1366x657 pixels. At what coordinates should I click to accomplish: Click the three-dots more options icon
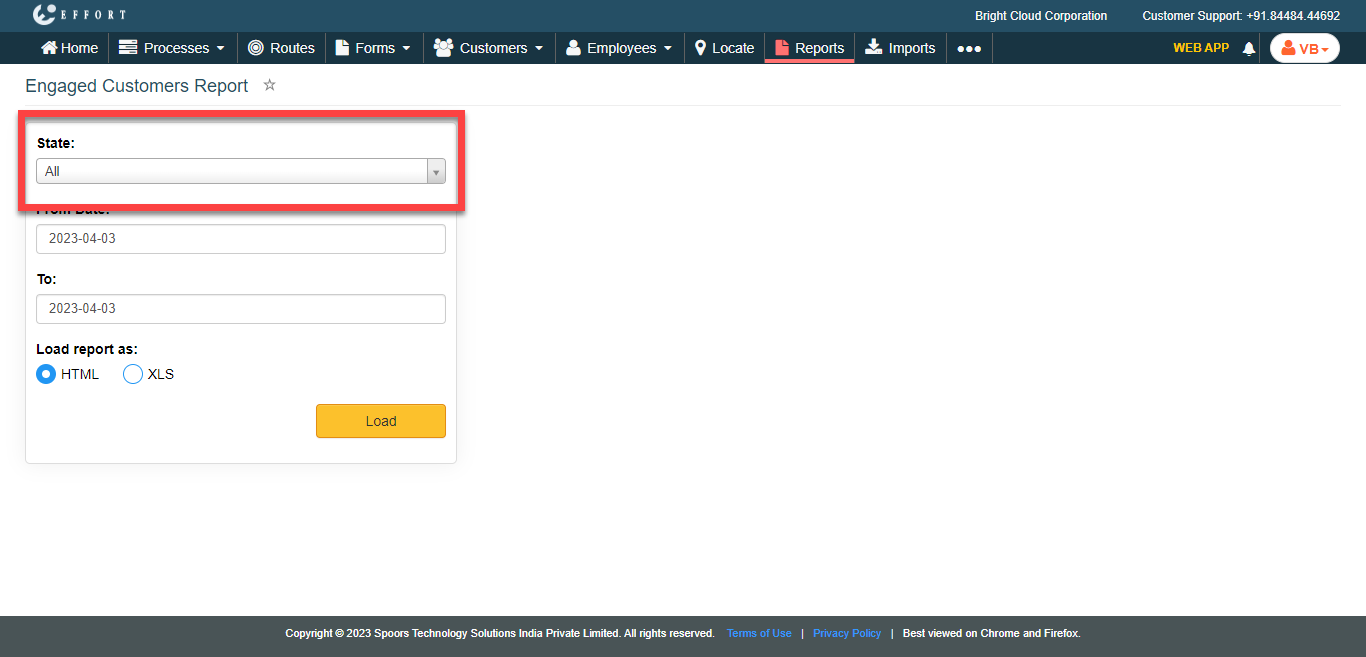pos(968,48)
